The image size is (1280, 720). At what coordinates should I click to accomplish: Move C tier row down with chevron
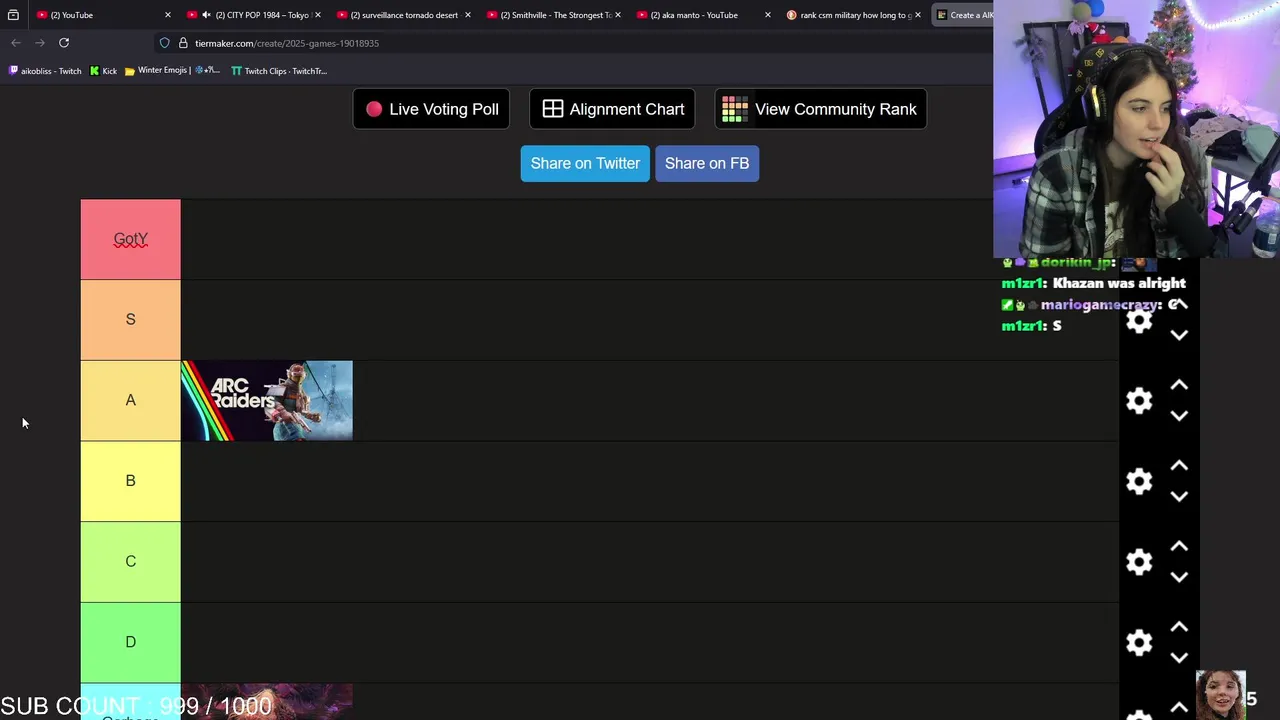(1179, 577)
